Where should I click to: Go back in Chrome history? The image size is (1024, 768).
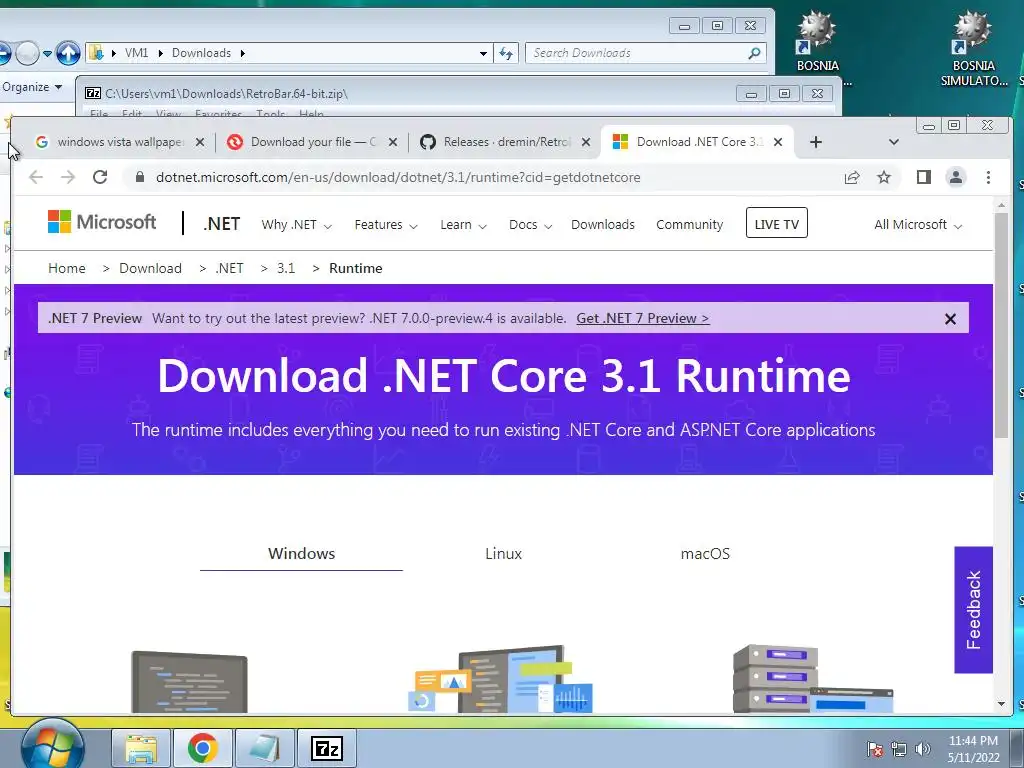(x=36, y=177)
